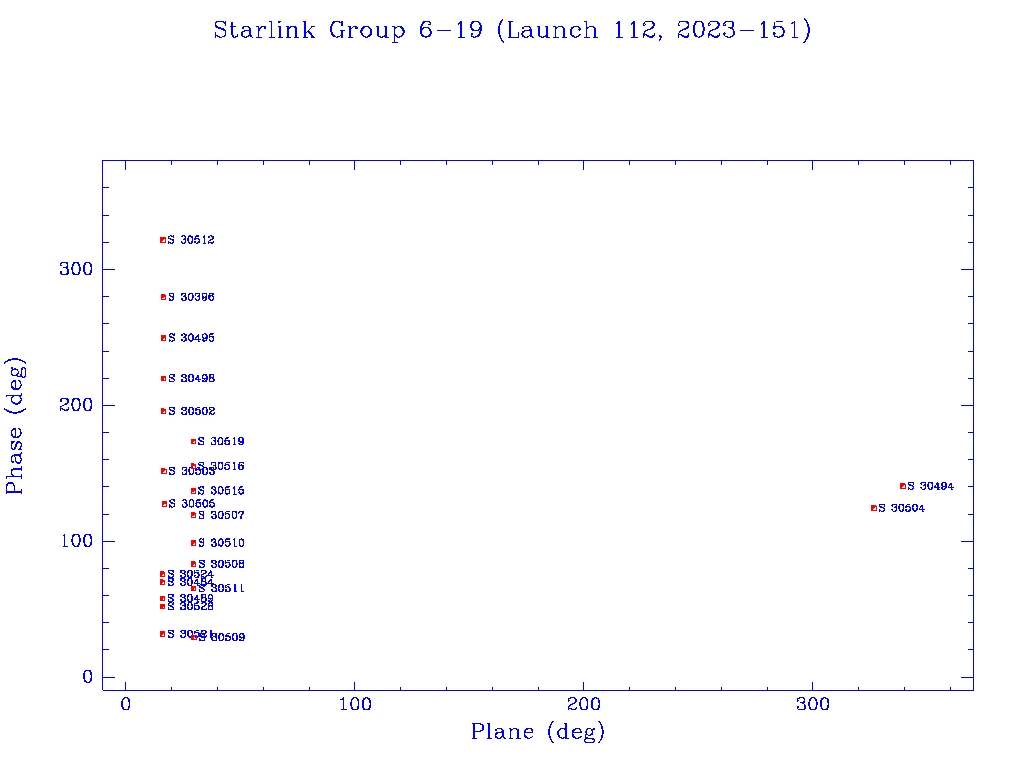
Task: Click the red marker beside S 30507
Action: [193, 515]
